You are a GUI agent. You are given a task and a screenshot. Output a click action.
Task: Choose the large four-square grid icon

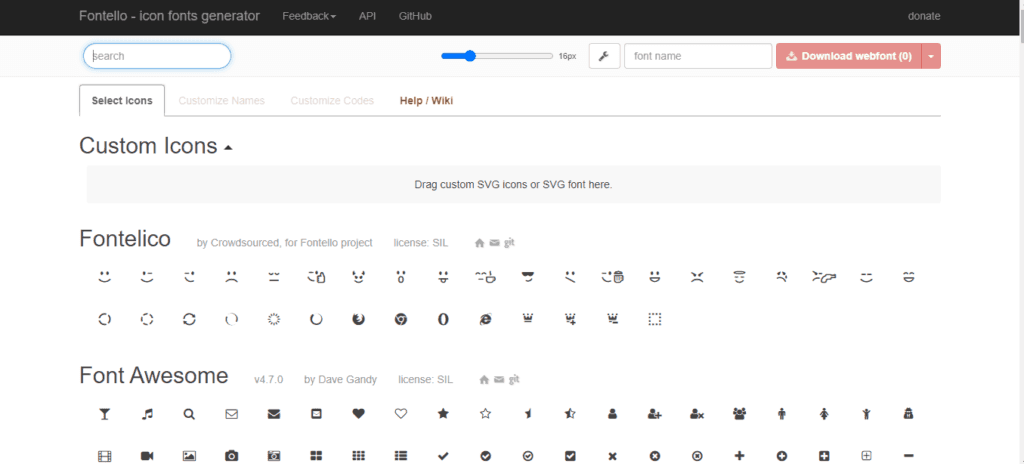[316, 456]
